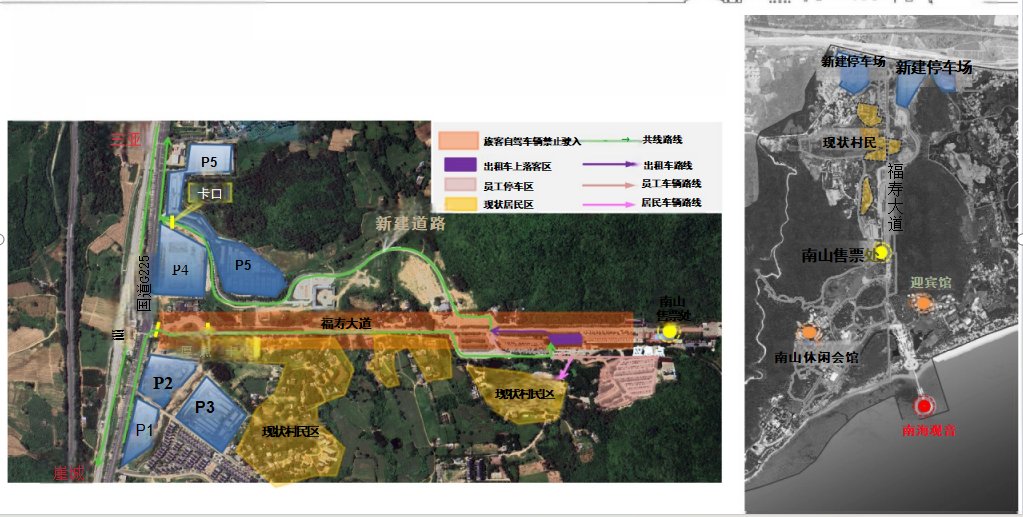
Task: Click the orange 迎宾馆 marker
Action: [x=924, y=303]
